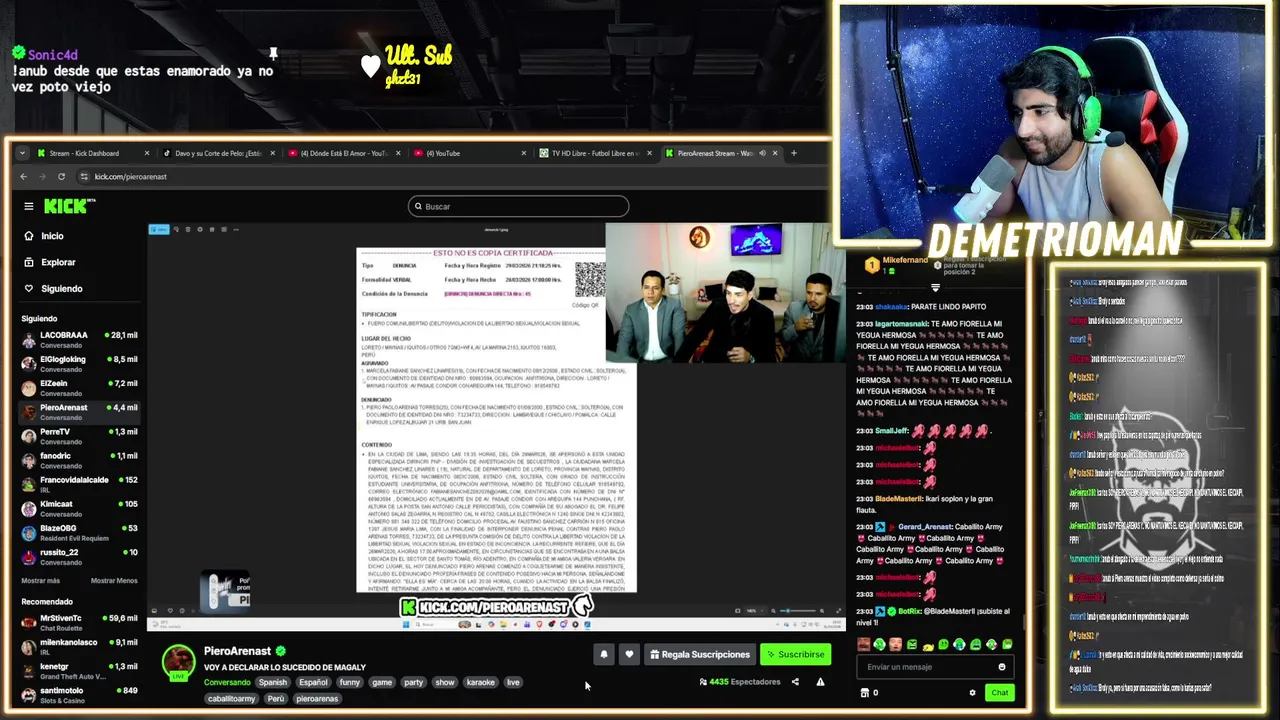
Task: Select the game tag
Action: (x=382, y=682)
